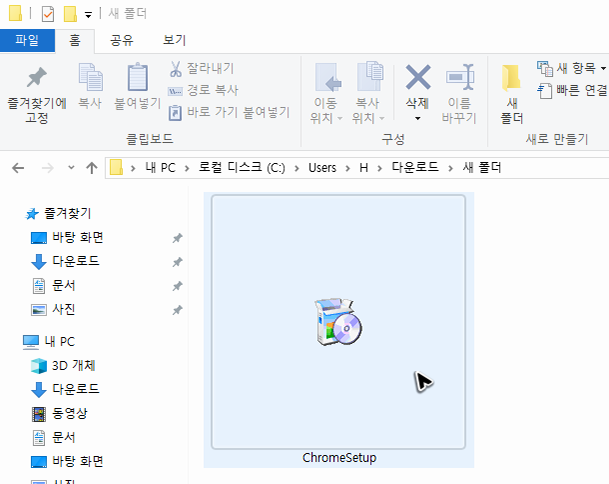Click the Paste (붙여넣기) clipboard icon

[x=137, y=77]
